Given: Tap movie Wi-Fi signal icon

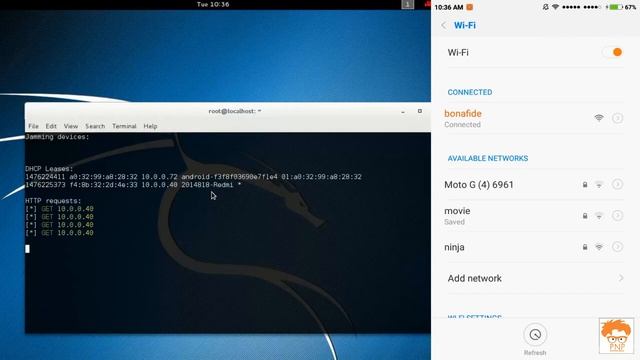Looking at the screenshot, I should [x=599, y=216].
